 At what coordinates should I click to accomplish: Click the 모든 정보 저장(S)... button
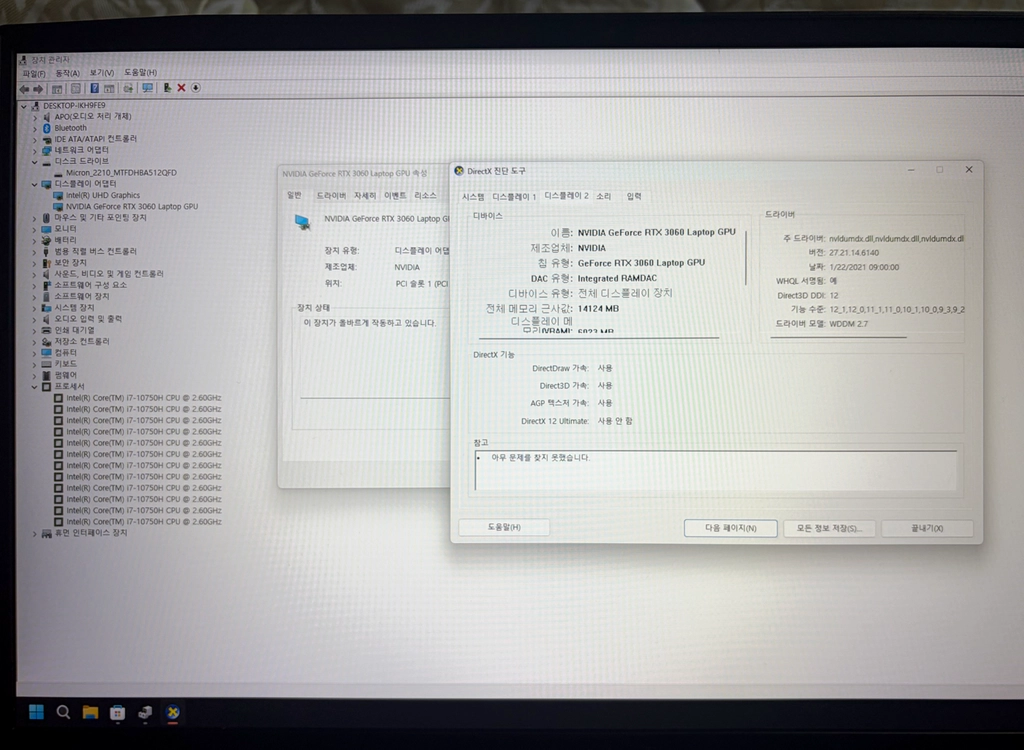829,528
